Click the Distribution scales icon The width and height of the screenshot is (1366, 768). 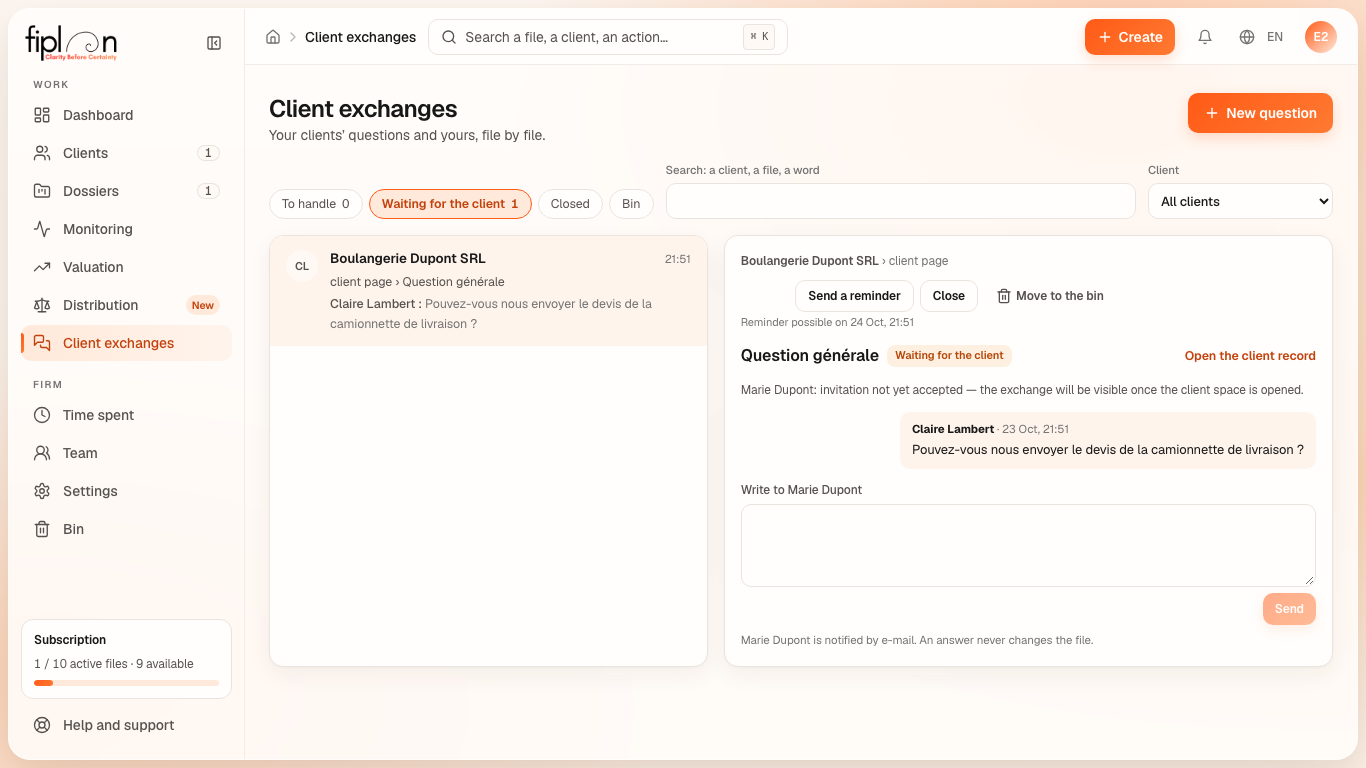[42, 305]
